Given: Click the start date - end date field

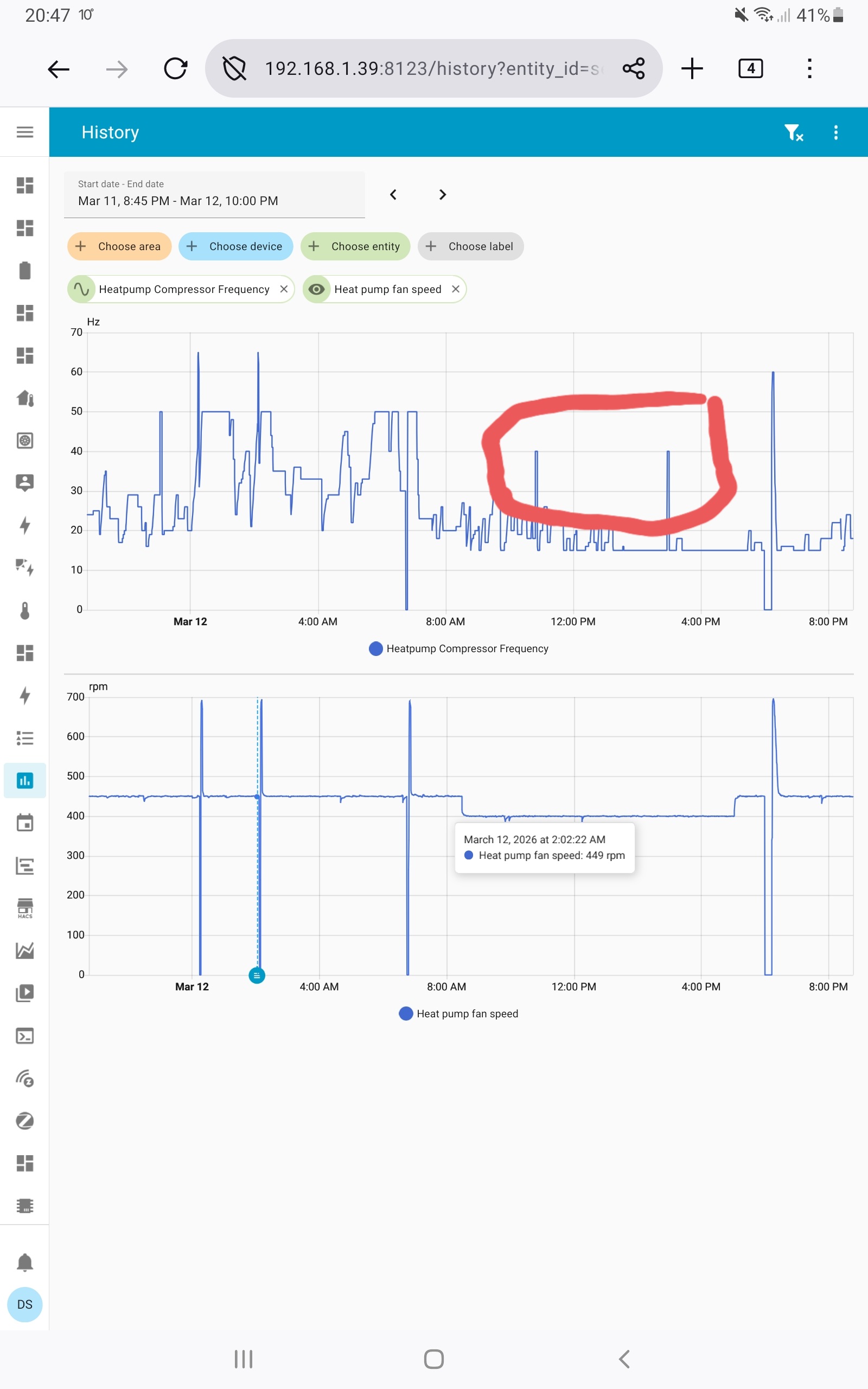Looking at the screenshot, I should (x=214, y=195).
